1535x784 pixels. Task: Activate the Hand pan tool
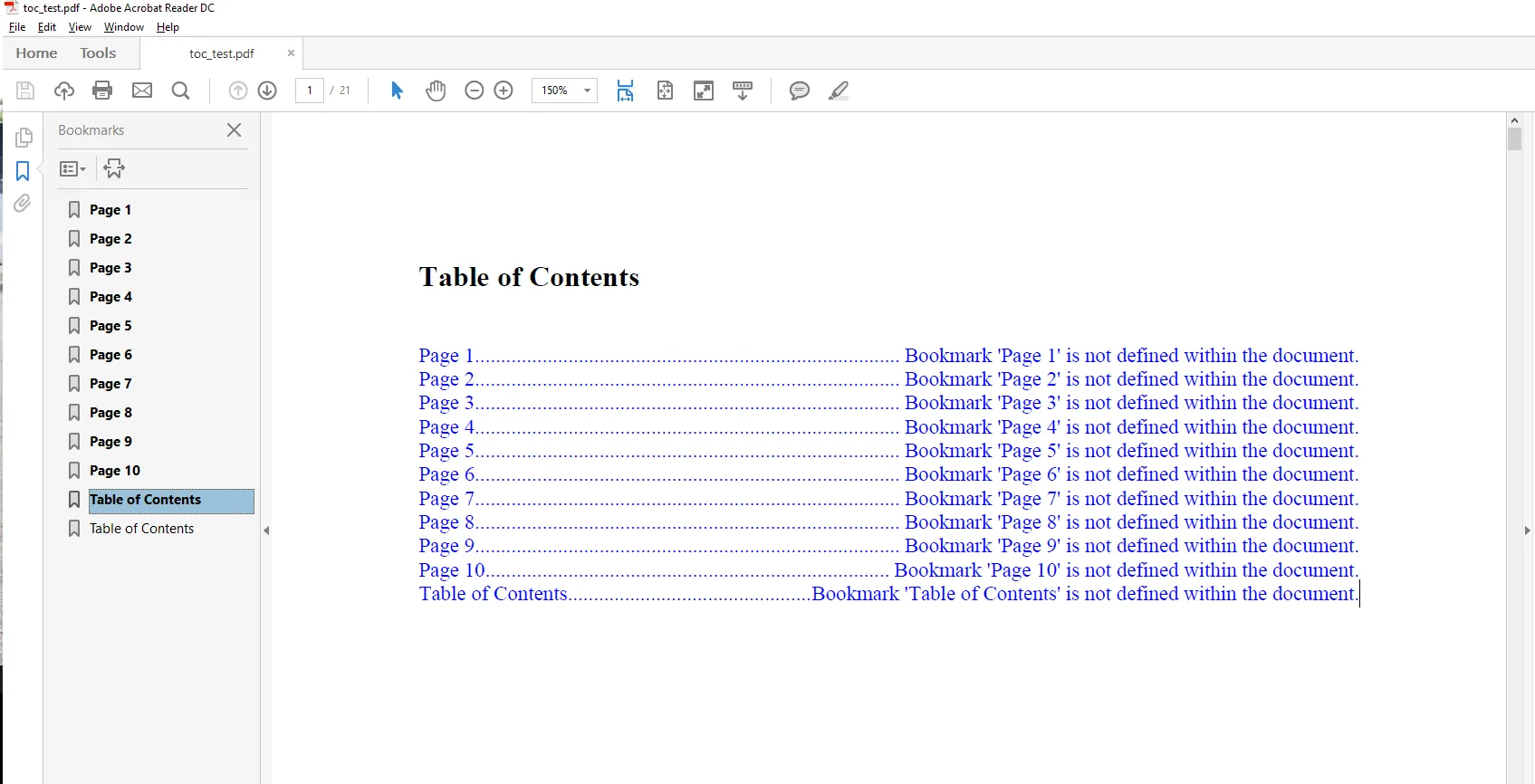pyautogui.click(x=436, y=91)
